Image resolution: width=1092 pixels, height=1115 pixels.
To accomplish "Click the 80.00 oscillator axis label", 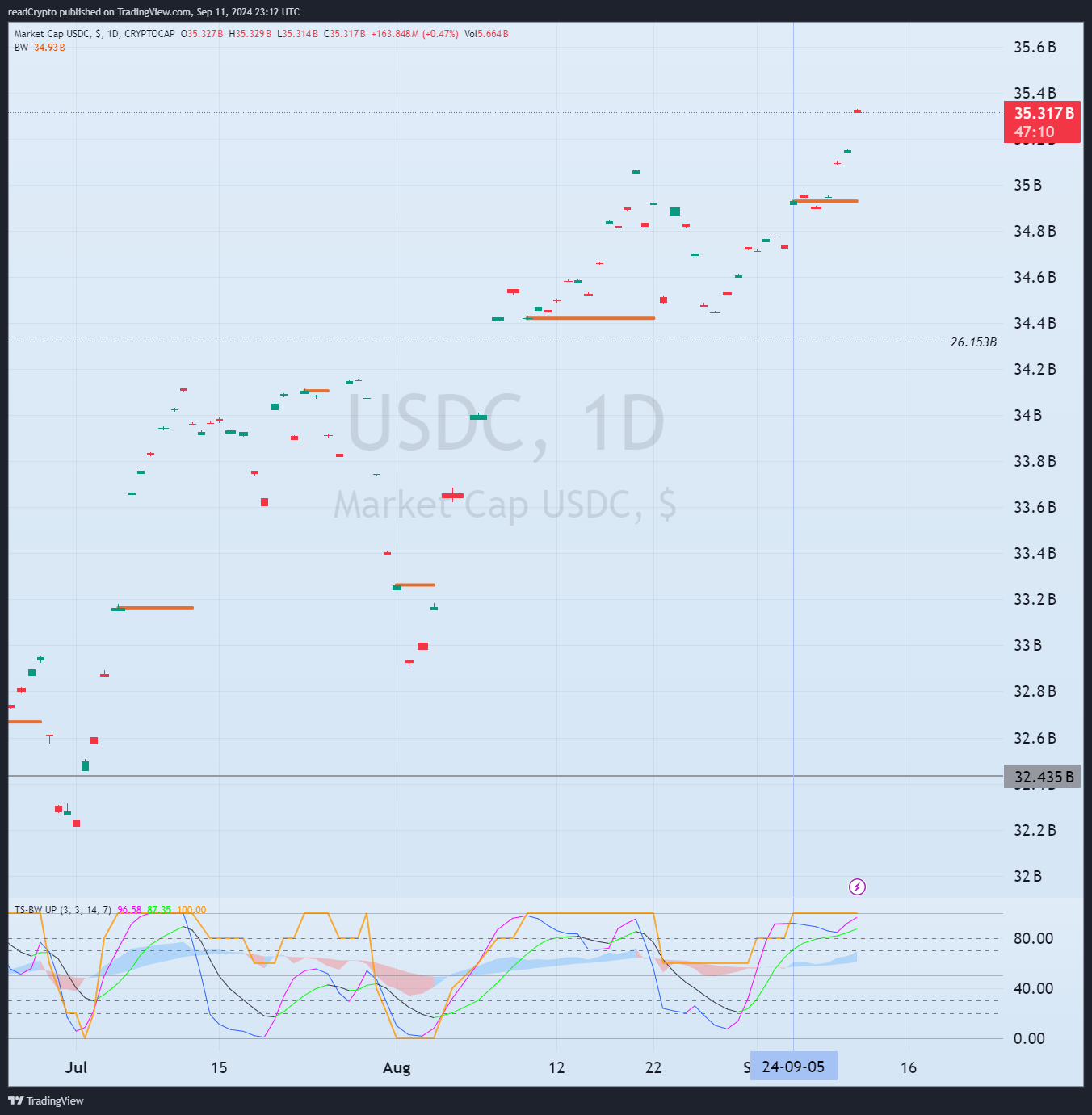I will [1033, 938].
